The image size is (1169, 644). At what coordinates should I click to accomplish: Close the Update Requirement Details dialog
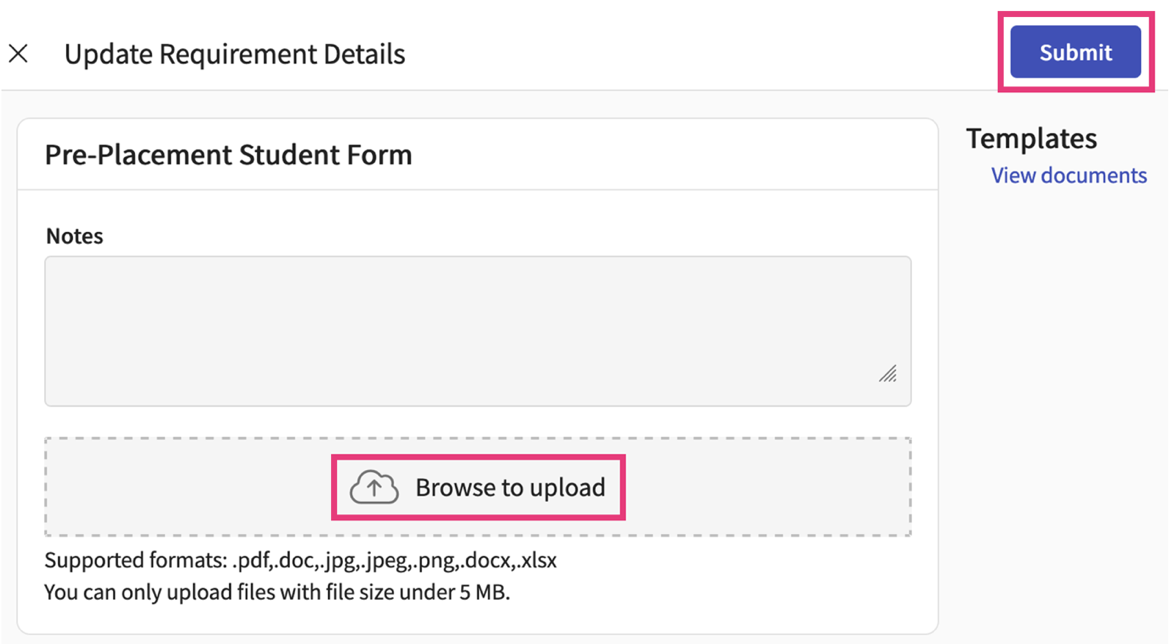click(18, 53)
